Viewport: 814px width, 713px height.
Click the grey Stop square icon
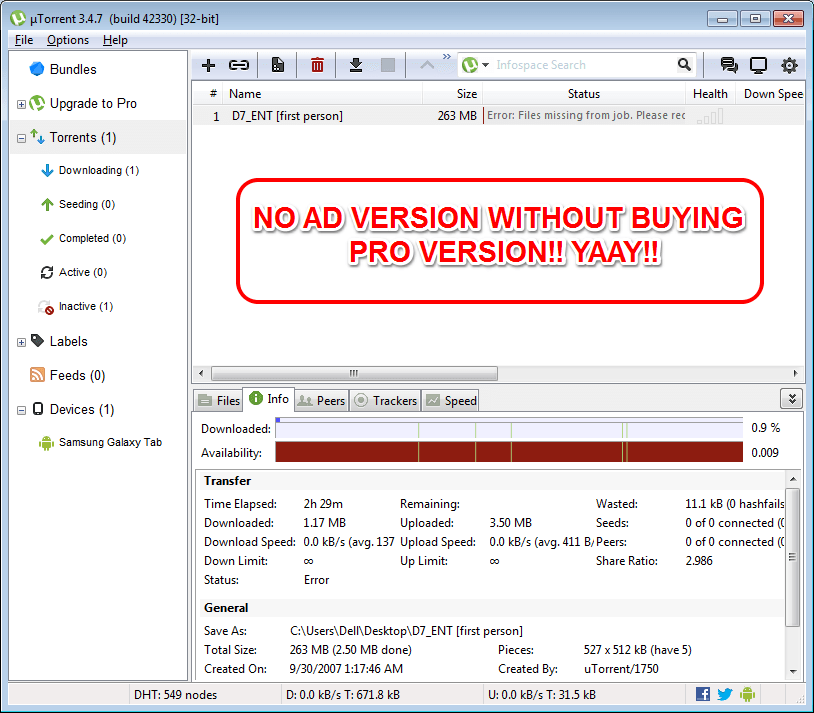(388, 65)
